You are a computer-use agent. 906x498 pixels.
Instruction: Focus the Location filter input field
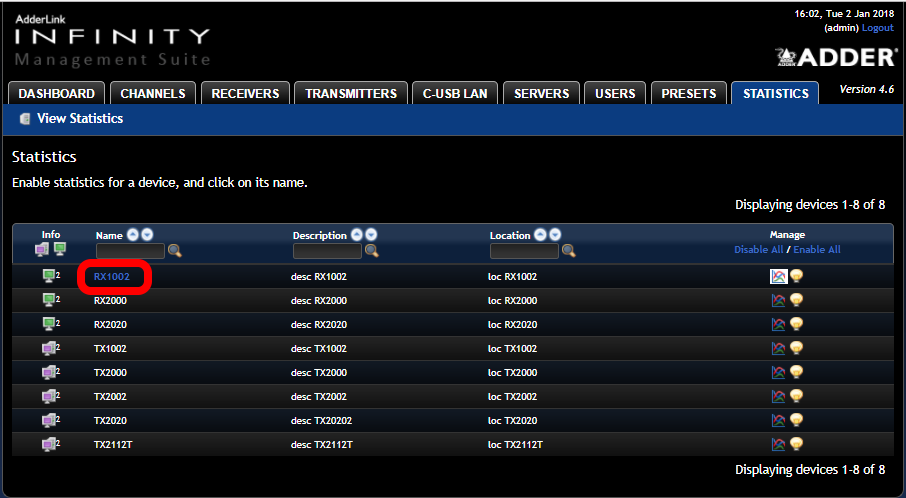(525, 251)
